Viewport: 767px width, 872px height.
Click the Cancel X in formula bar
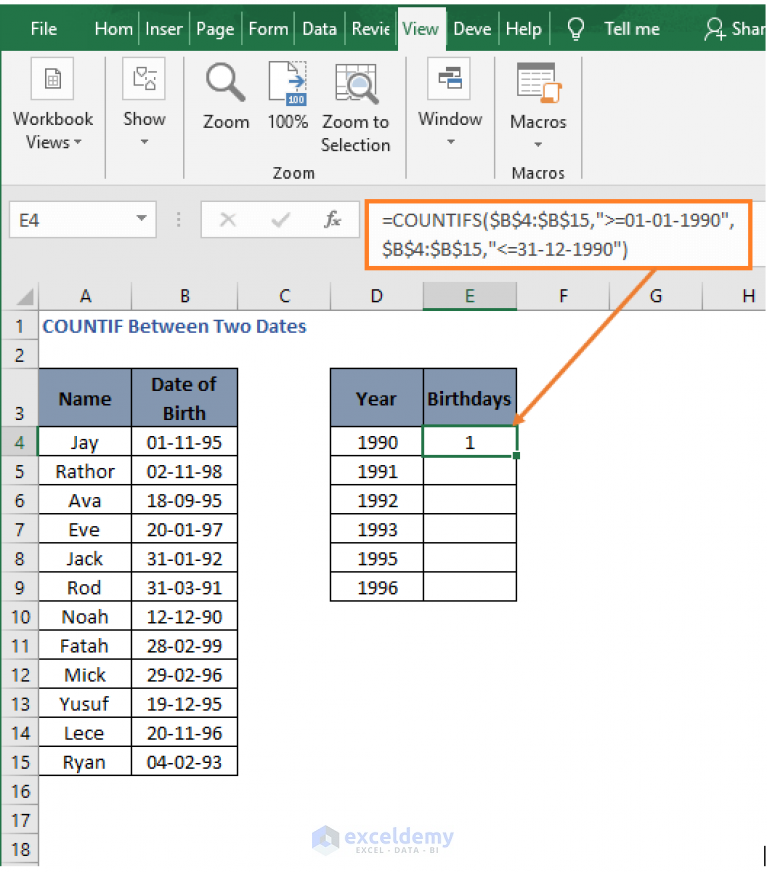tap(227, 220)
